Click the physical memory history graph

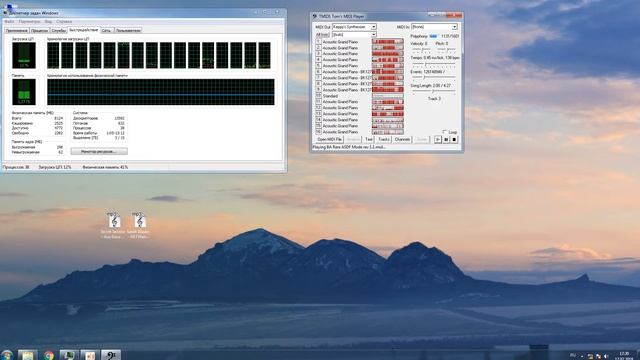[x=160, y=92]
